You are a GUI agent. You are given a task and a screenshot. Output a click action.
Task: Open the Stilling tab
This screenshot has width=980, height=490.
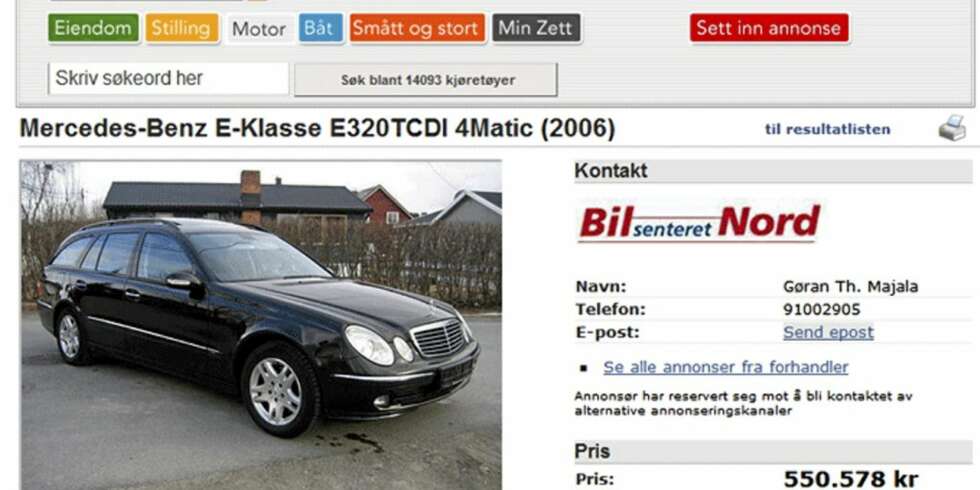click(182, 28)
